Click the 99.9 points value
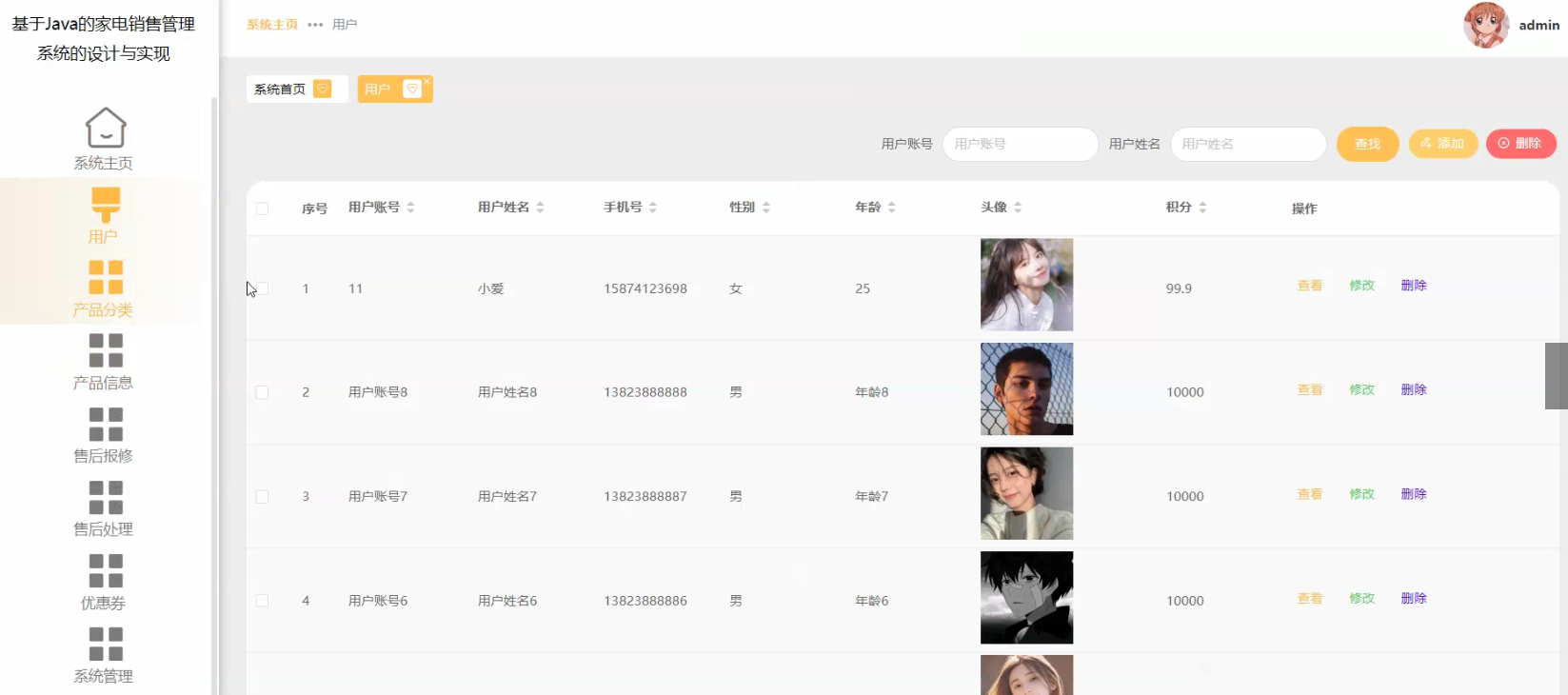1568x695 pixels. click(1179, 288)
